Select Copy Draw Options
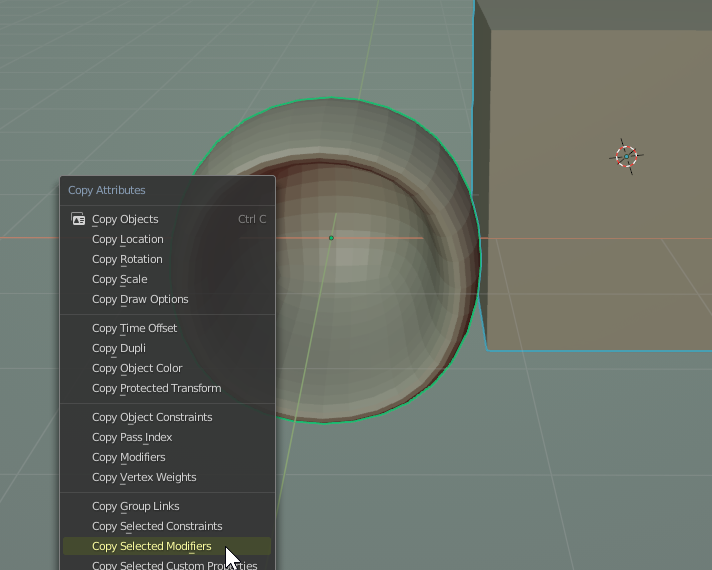The width and height of the screenshot is (712, 570). click(x=167, y=299)
